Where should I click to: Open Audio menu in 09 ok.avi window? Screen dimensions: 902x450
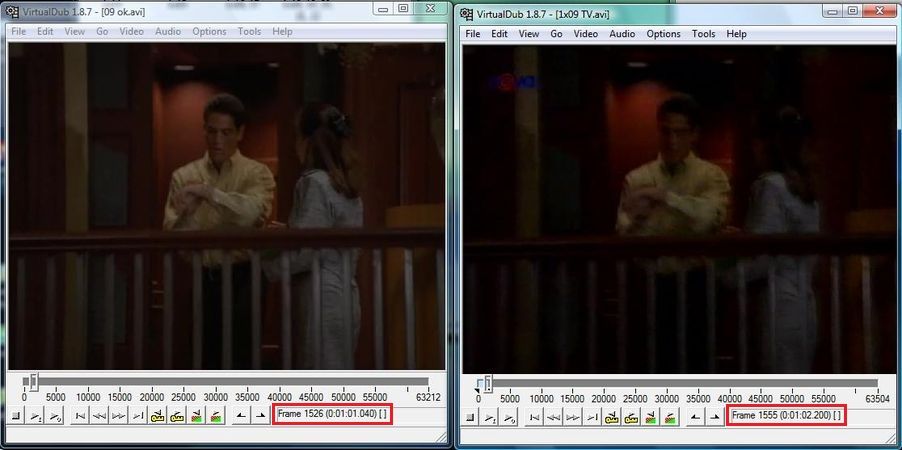point(168,32)
